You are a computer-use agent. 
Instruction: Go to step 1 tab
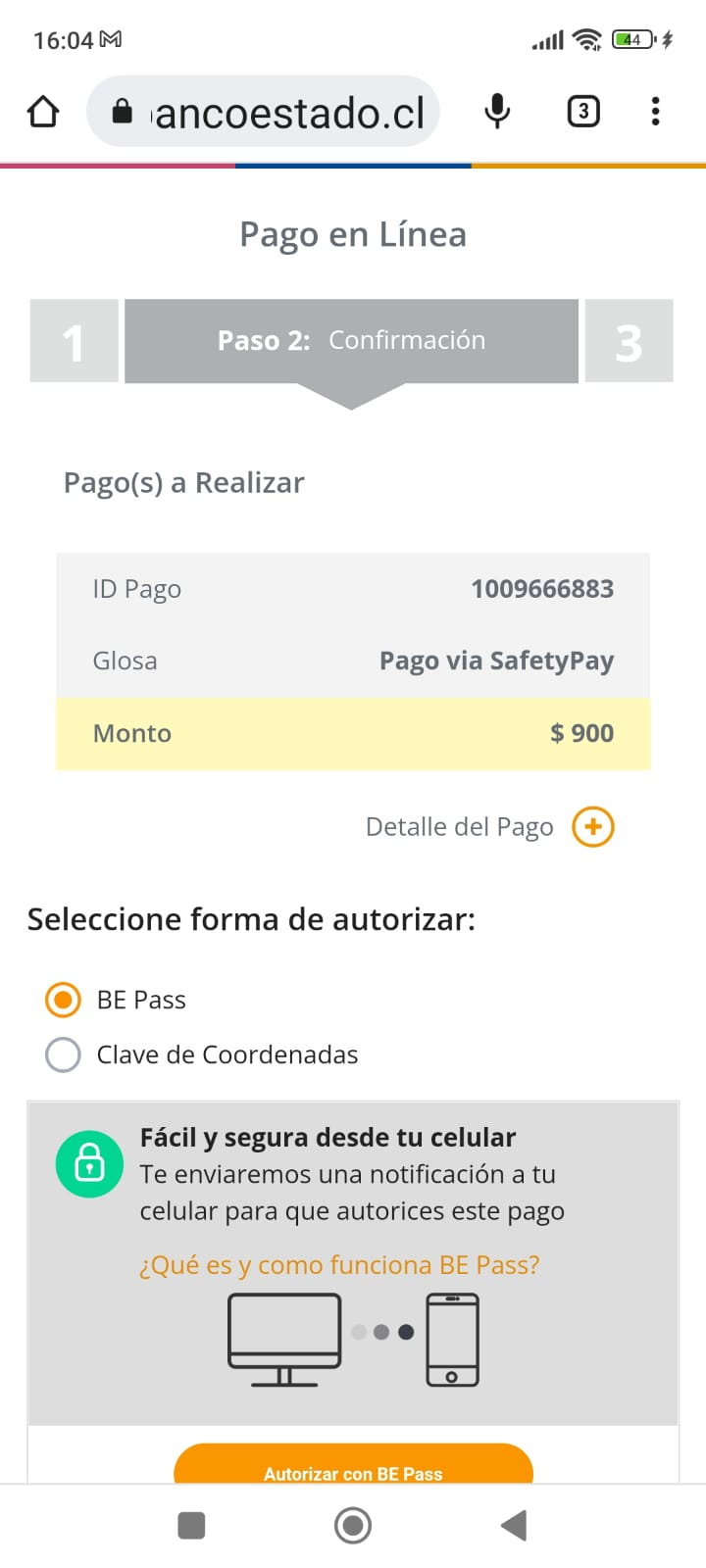point(75,341)
